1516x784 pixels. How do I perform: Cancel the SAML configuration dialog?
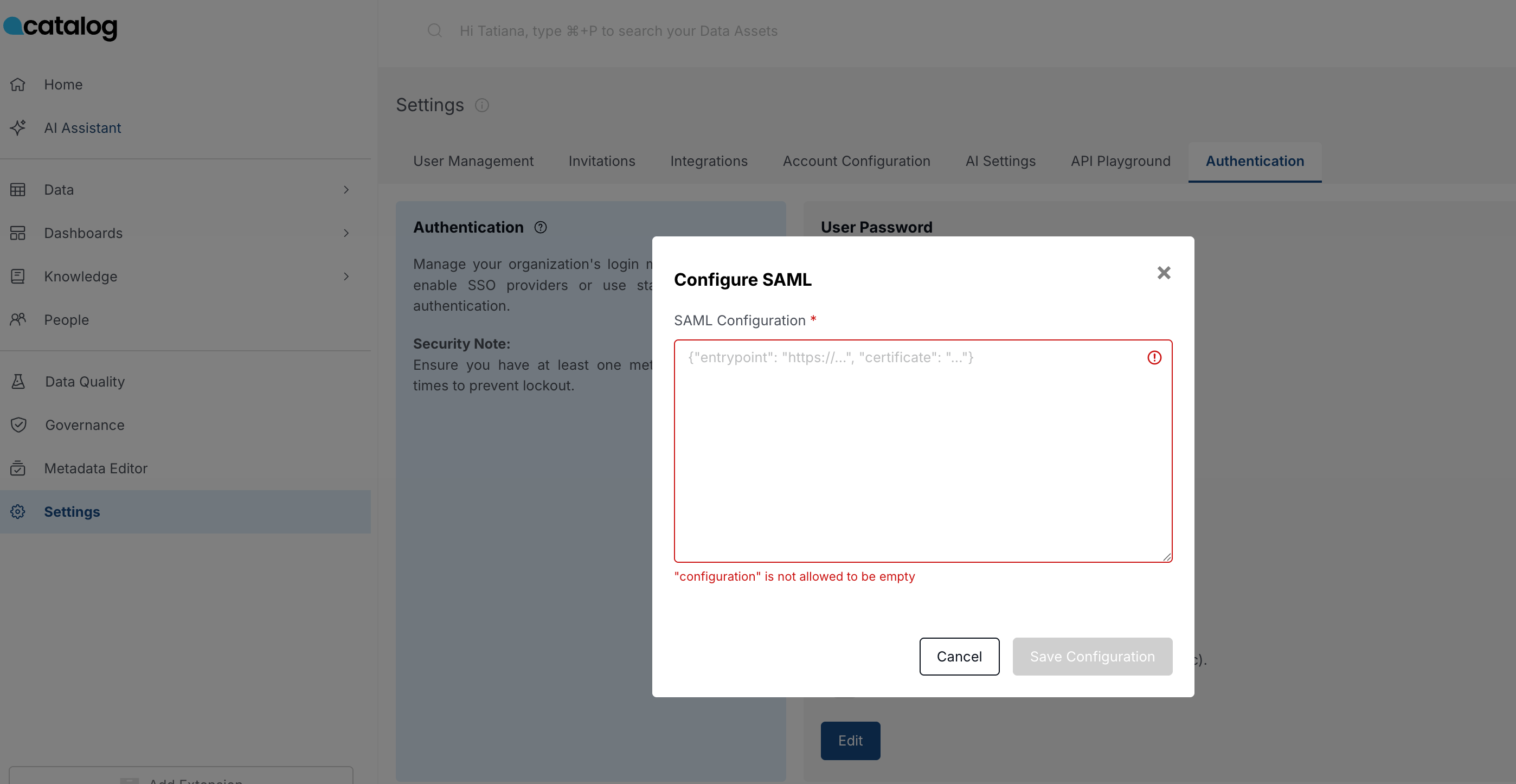click(959, 656)
